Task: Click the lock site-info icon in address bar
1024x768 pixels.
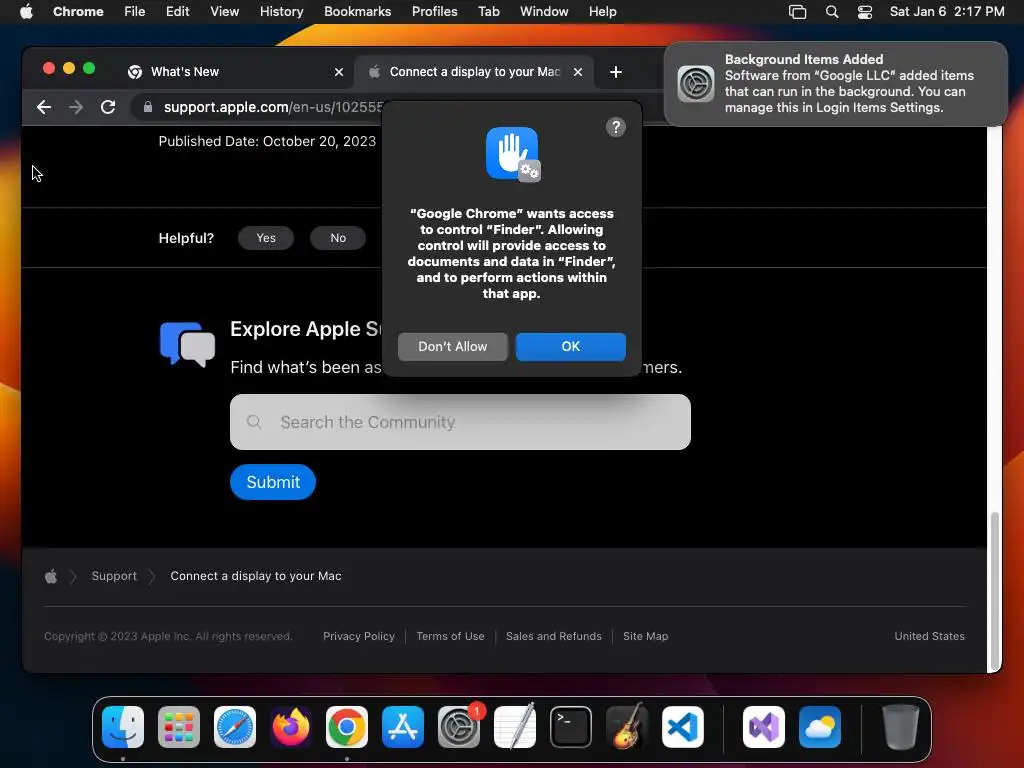Action: (x=148, y=107)
